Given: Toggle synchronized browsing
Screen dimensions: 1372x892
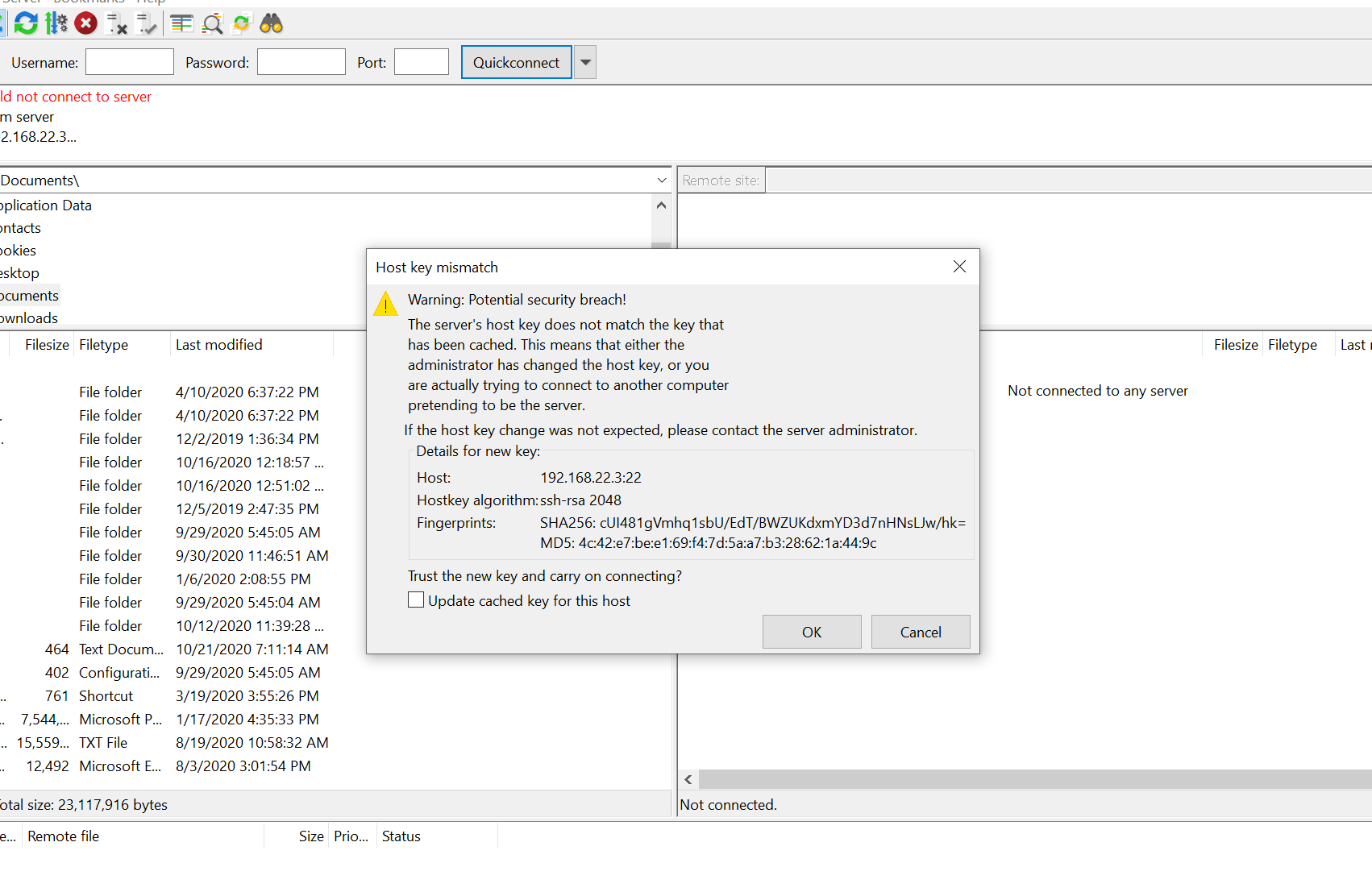Looking at the screenshot, I should pyautogui.click(x=241, y=24).
